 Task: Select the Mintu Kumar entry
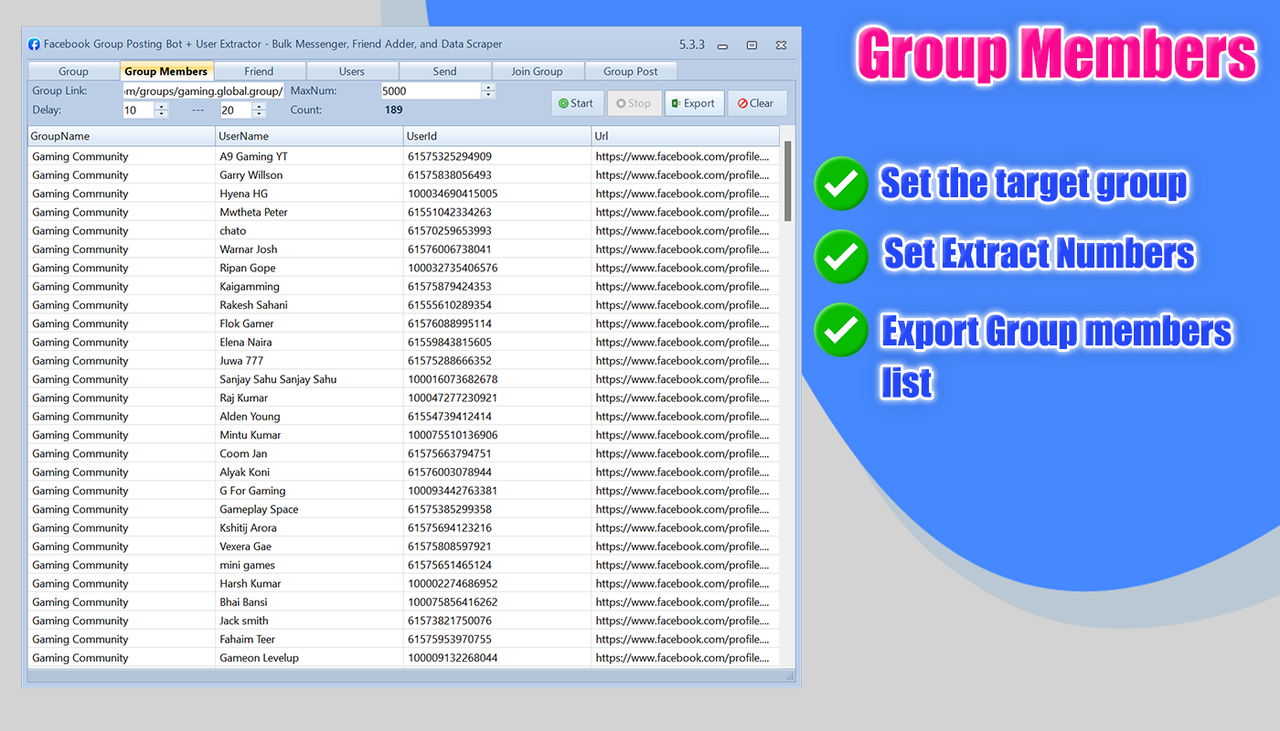403,435
